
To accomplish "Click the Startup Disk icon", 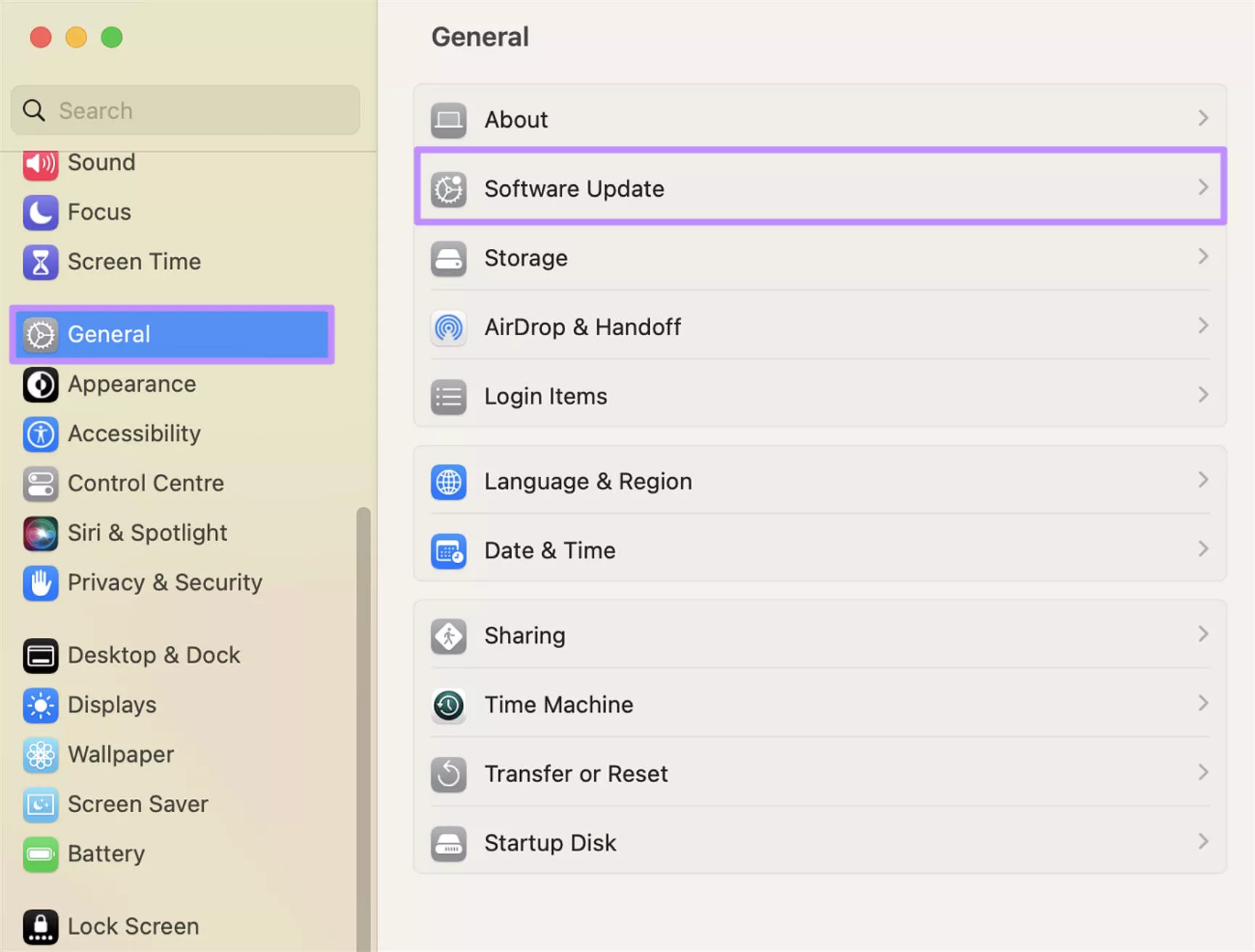I will pyautogui.click(x=448, y=844).
